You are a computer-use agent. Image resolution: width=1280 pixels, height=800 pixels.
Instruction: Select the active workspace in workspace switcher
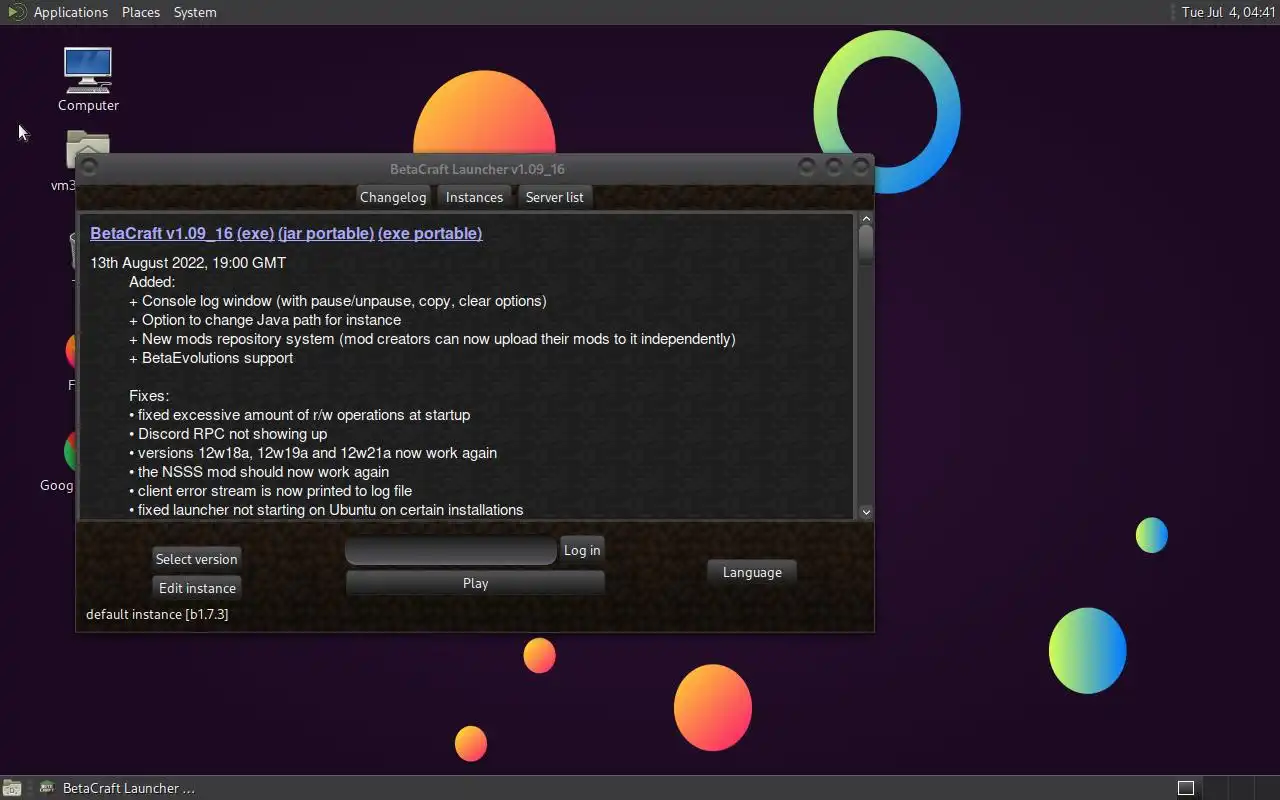pyautogui.click(x=1186, y=788)
